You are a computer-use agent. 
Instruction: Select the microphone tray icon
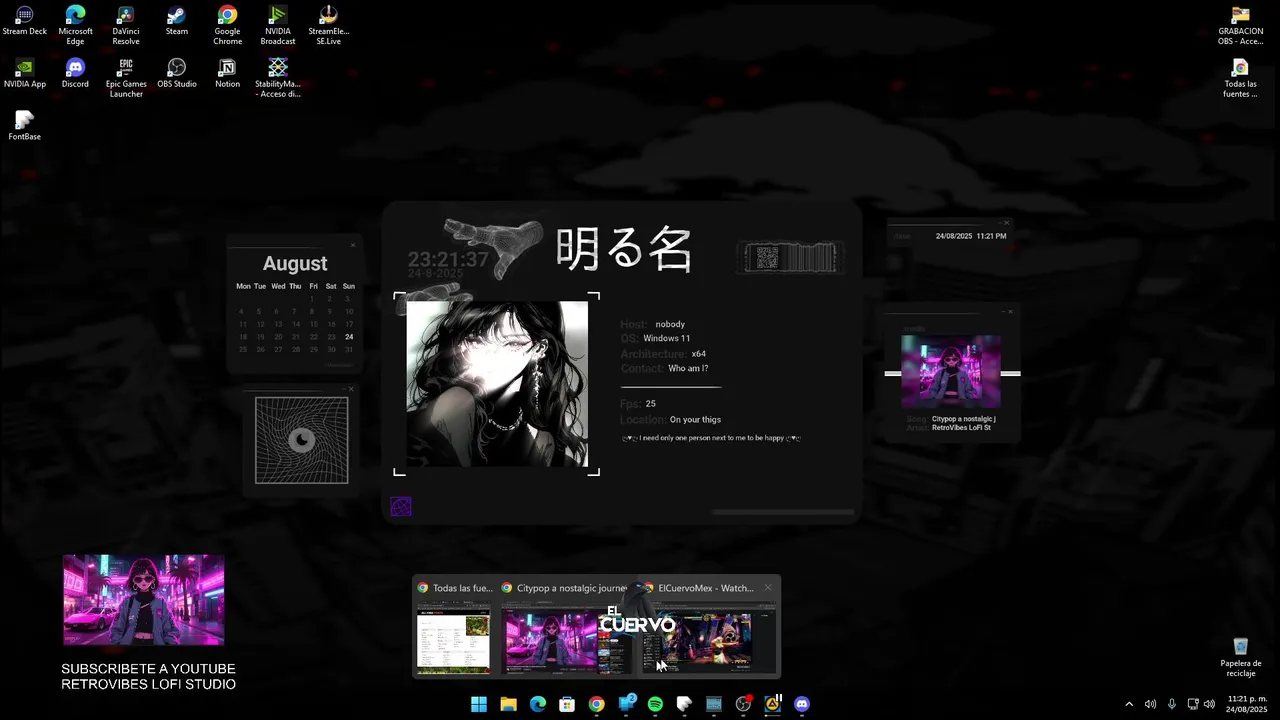click(1171, 704)
